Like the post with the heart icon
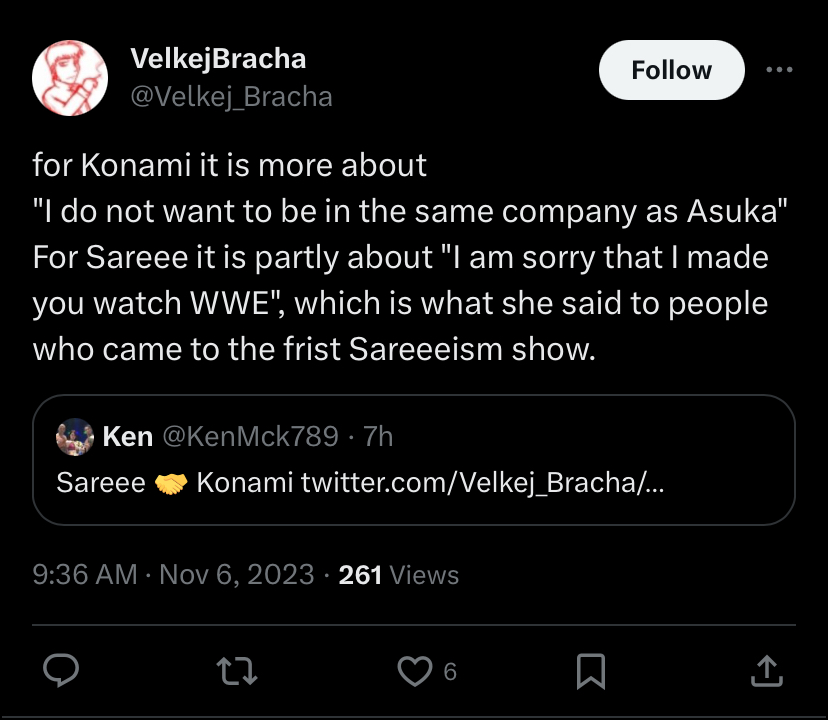This screenshot has height=720, width=828. [x=414, y=671]
